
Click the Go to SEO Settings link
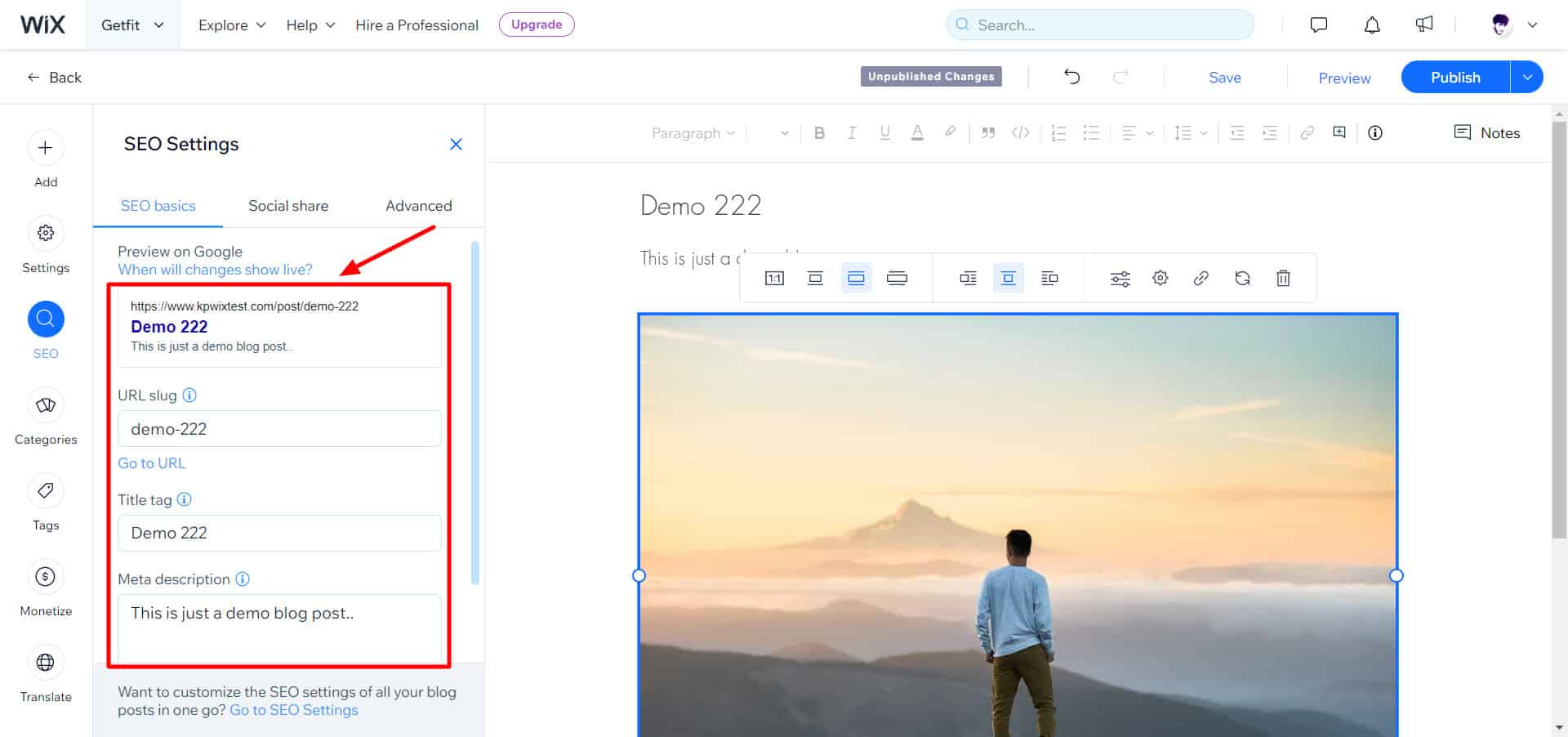tap(294, 710)
